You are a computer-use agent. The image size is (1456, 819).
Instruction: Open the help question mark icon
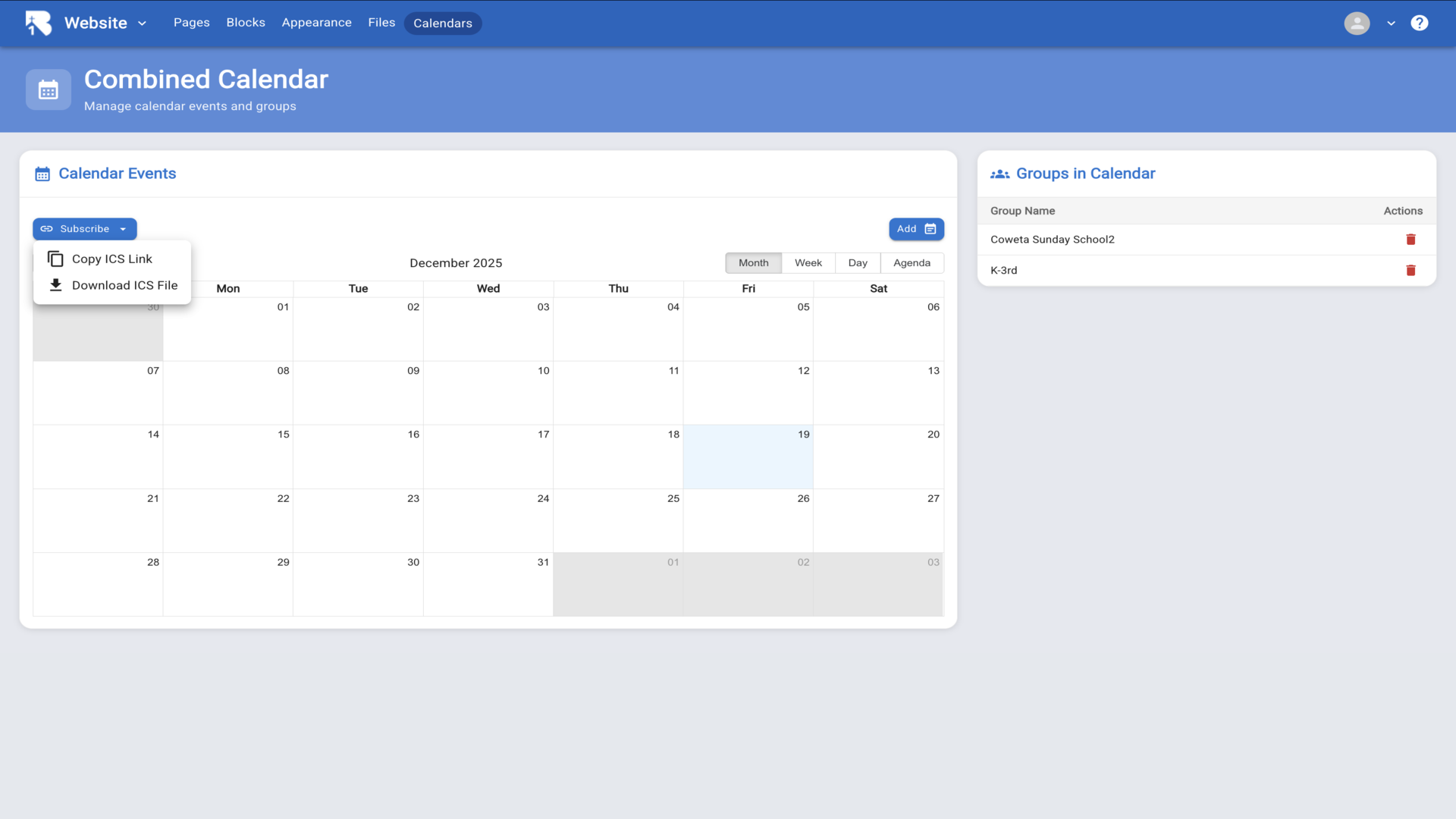click(x=1419, y=23)
